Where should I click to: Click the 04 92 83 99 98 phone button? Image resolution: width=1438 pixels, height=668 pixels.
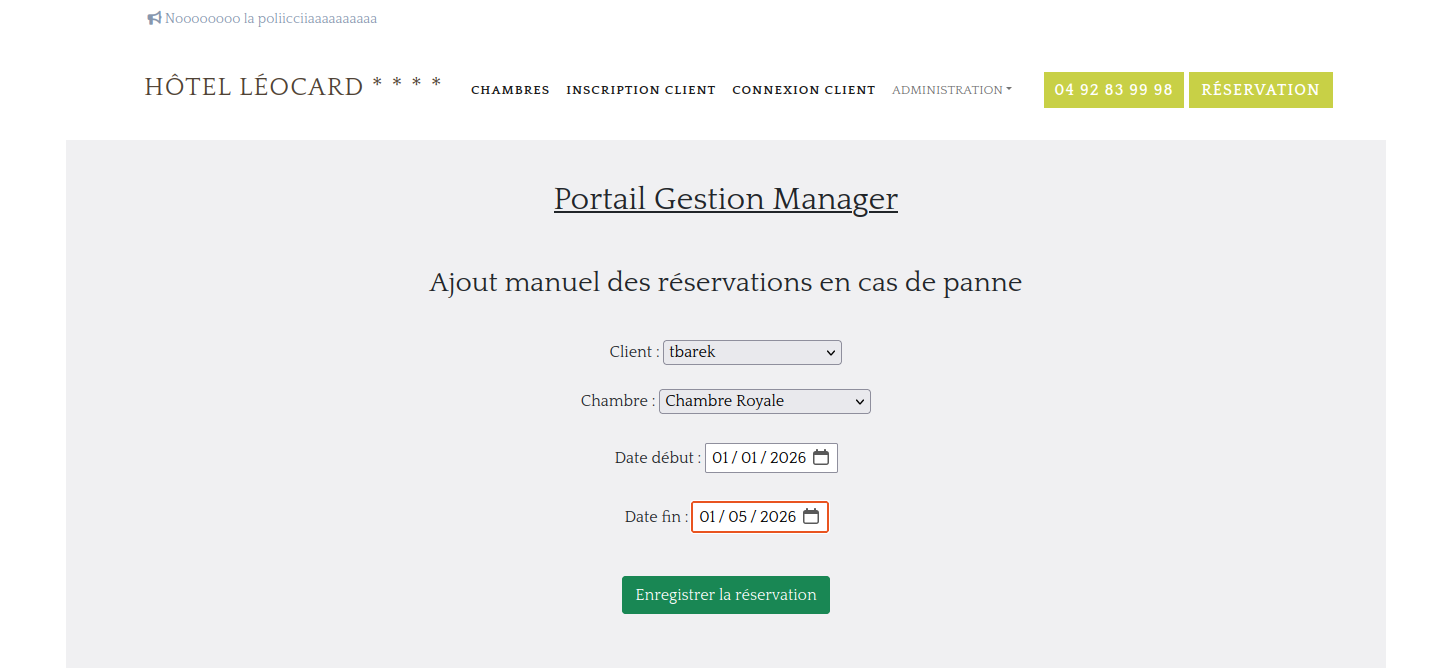(1113, 90)
